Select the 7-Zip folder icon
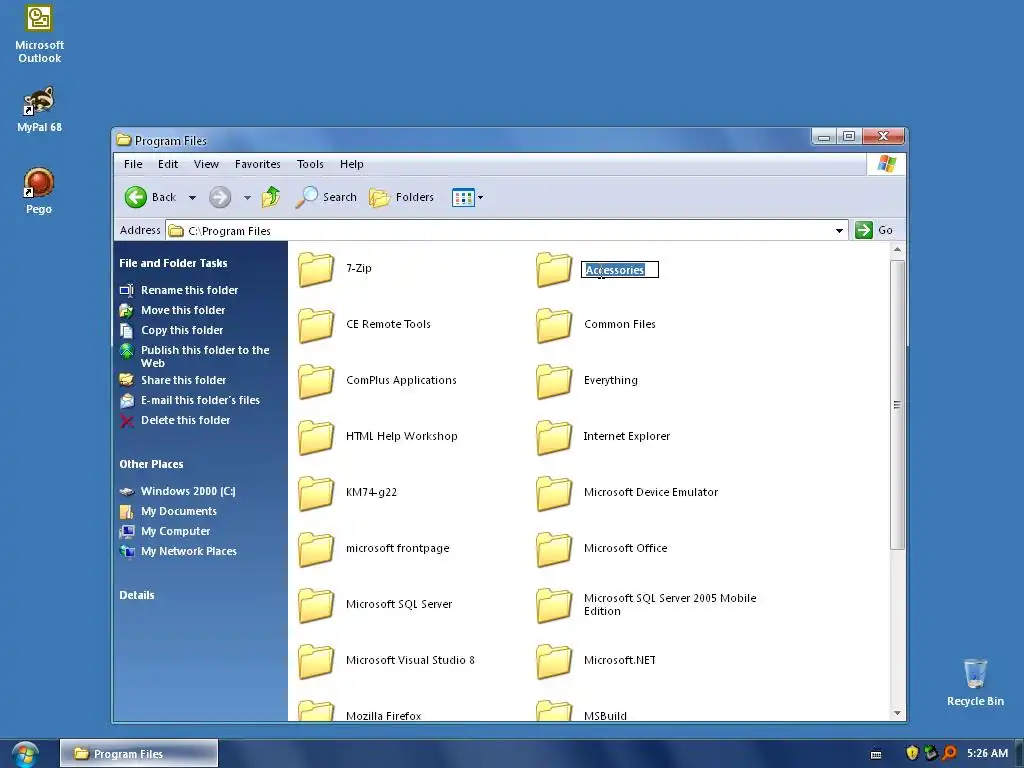Screen dimensions: 1024x768 pos(316,269)
